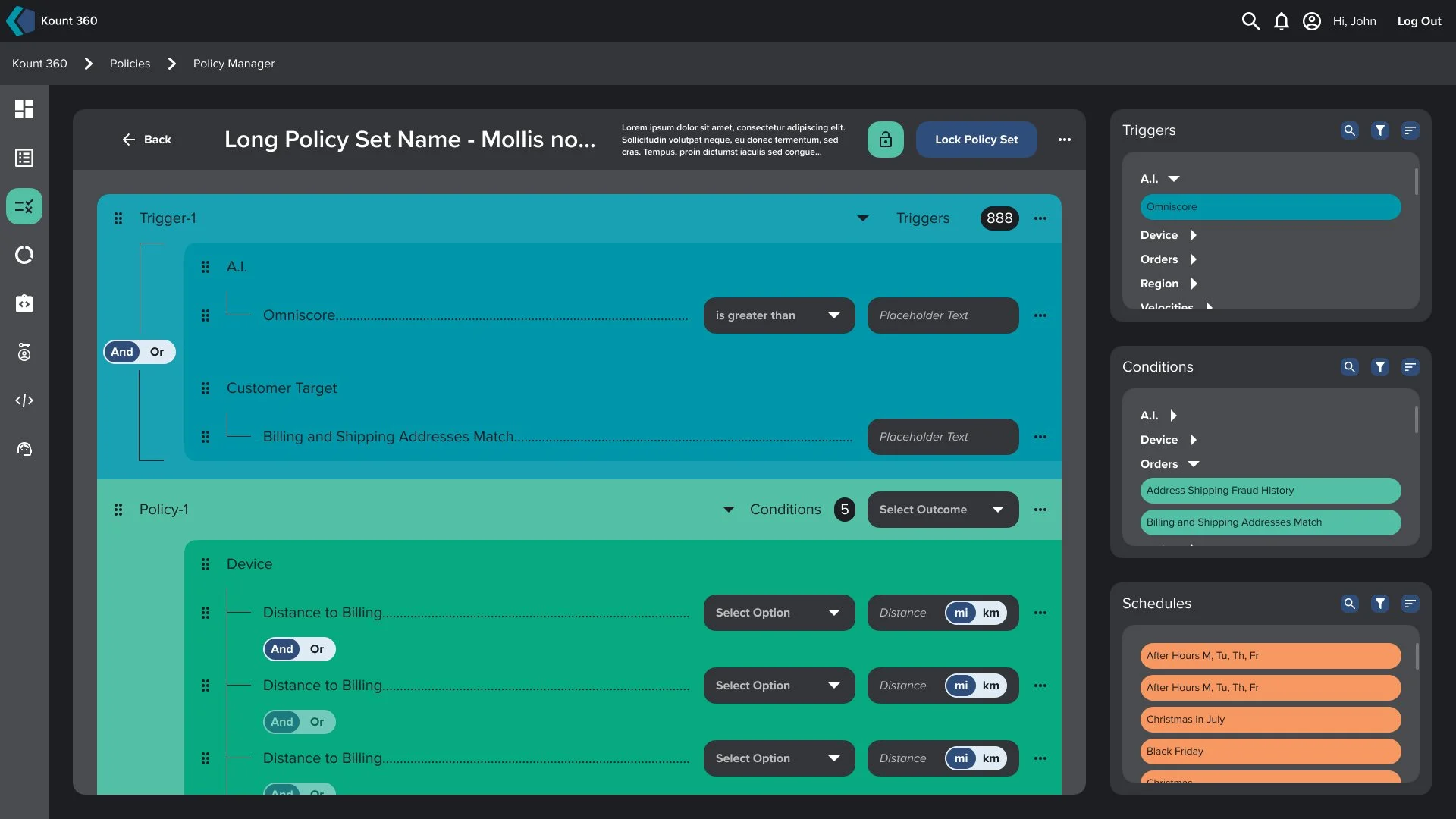Click Log Out
The width and height of the screenshot is (1456, 819).
[x=1420, y=21]
